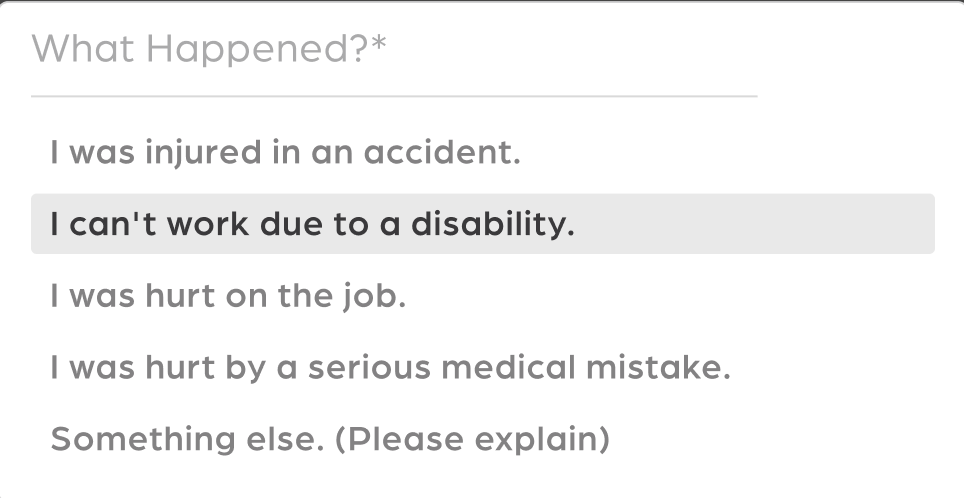Select the serious medical mistake entry

[x=390, y=368]
